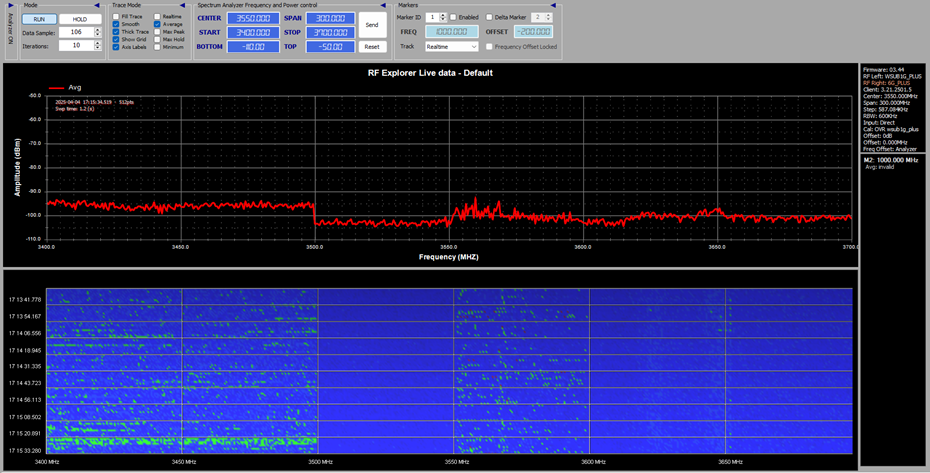Uncheck the Show Grid option
This screenshot has width=930, height=473.
[117, 39]
